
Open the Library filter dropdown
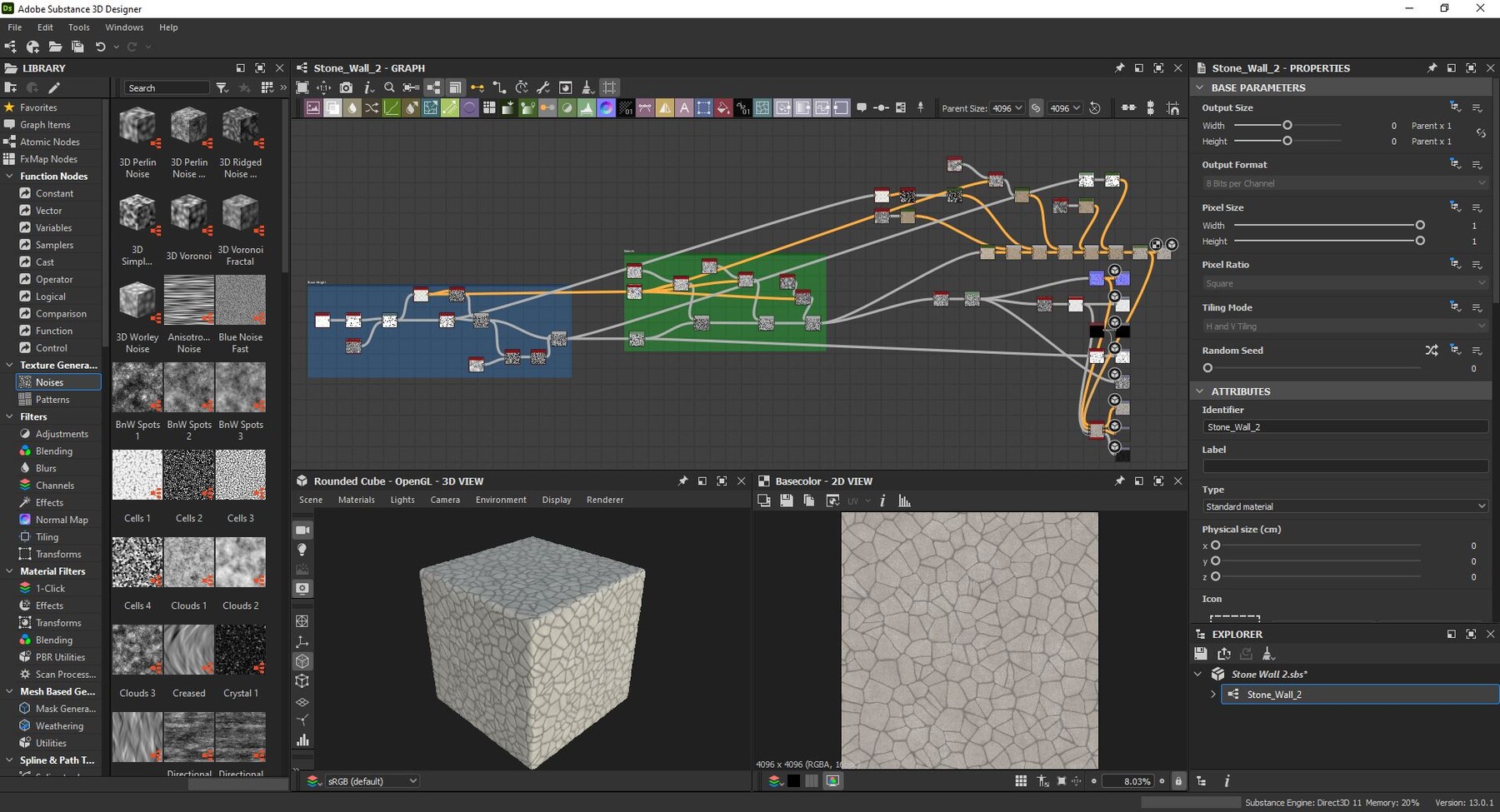point(222,87)
